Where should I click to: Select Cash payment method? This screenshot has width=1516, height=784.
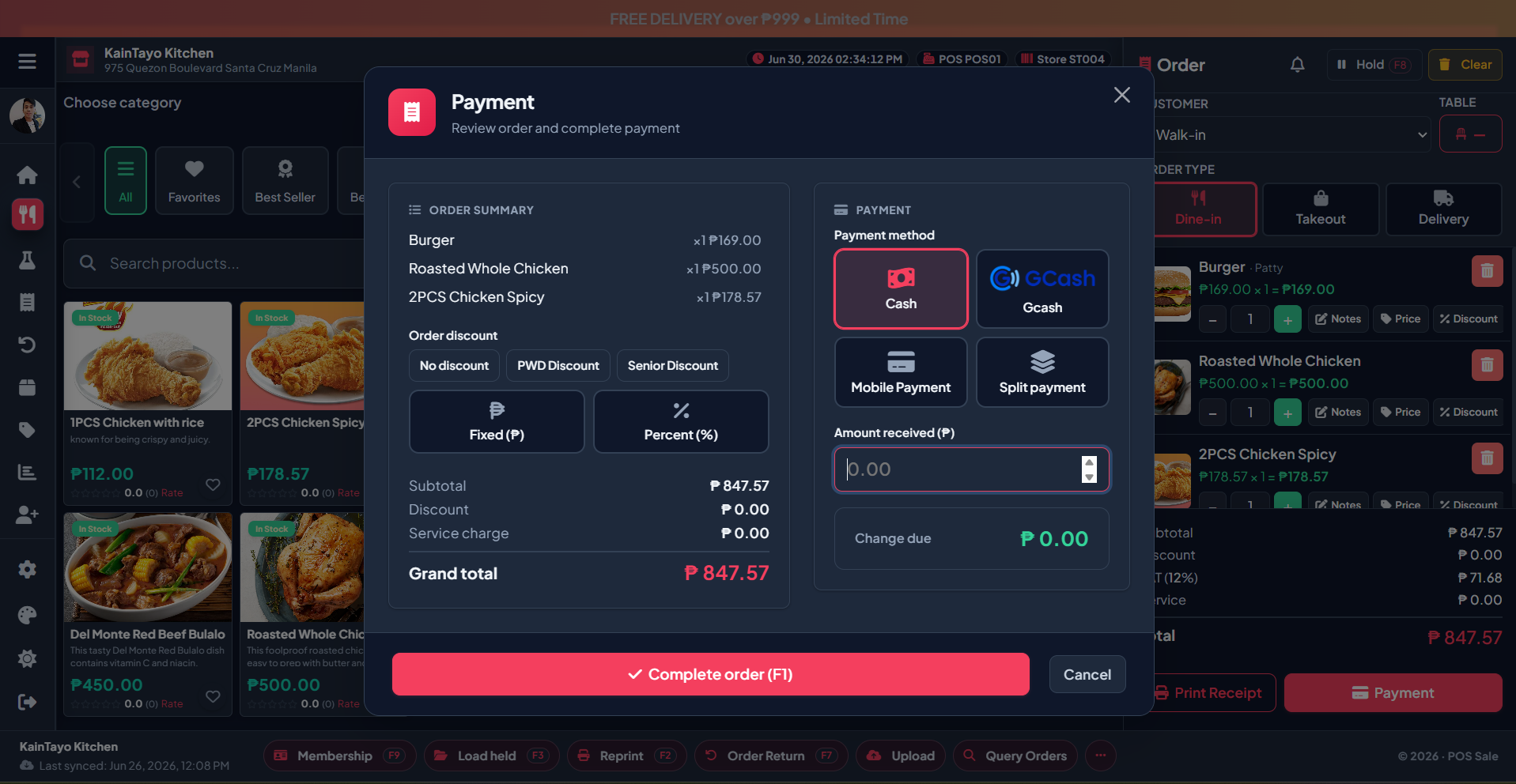(x=901, y=288)
